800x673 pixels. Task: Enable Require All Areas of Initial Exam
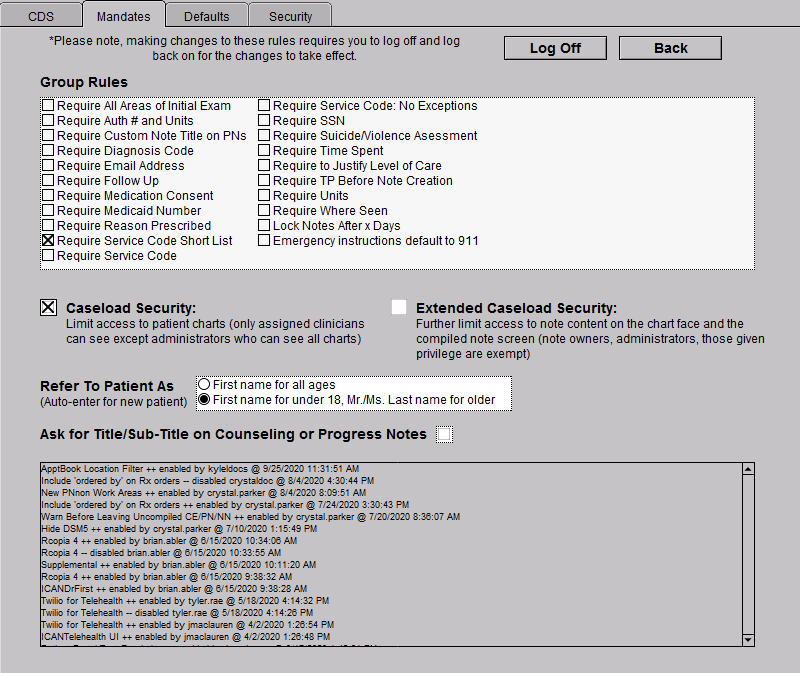click(x=48, y=106)
